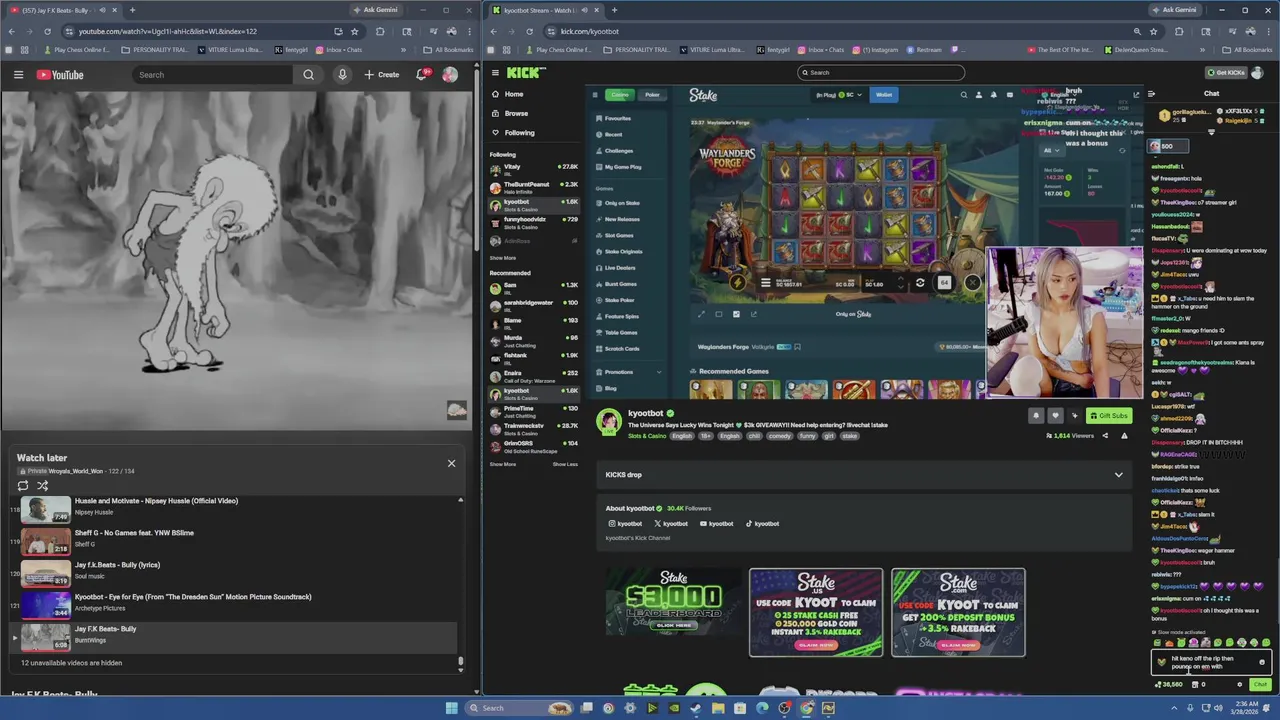Open Ask Gemini in Kick browser window
The image size is (1280, 720).
click(x=1174, y=10)
